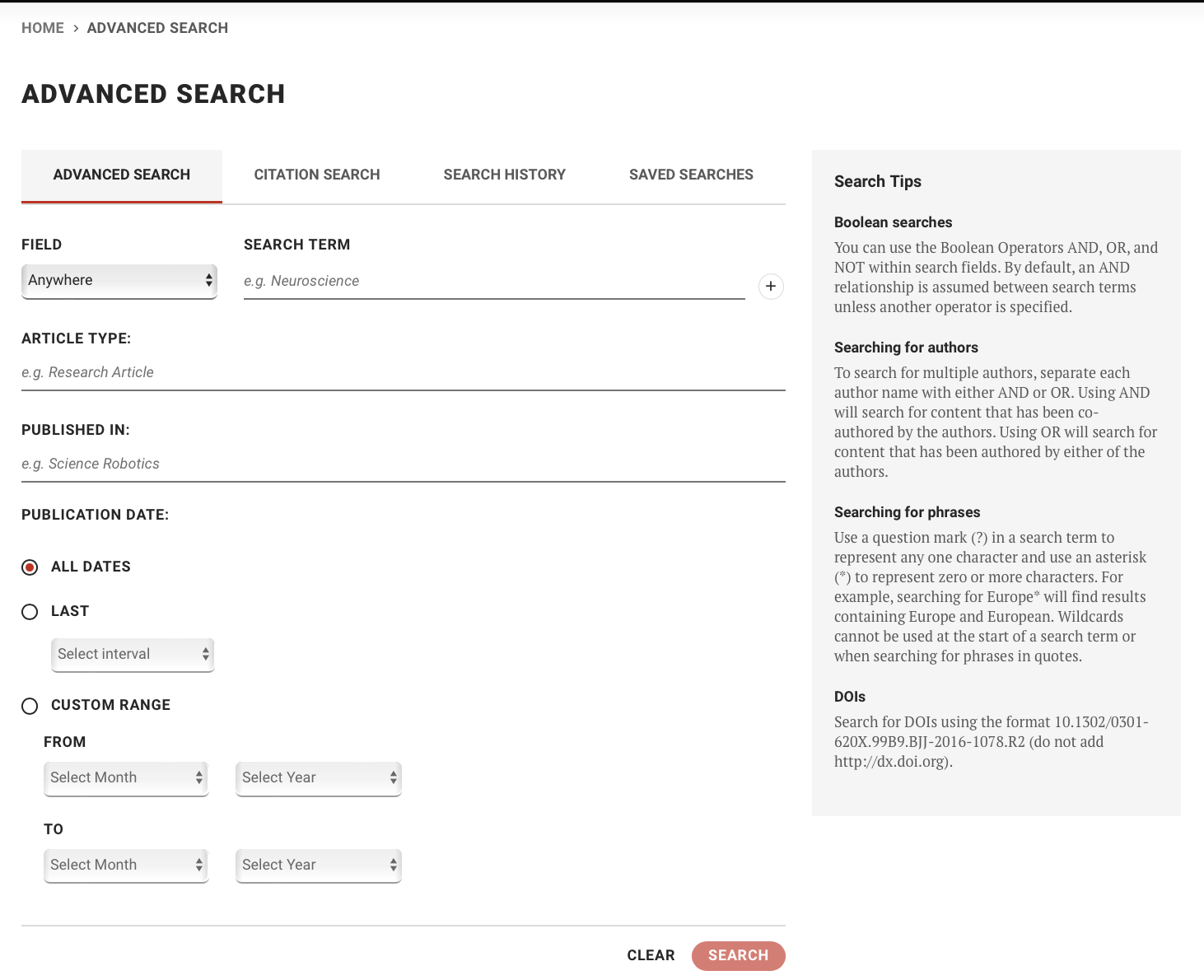The width and height of the screenshot is (1204, 980).
Task: Open the Select interval dropdown
Action: pyautogui.click(x=133, y=655)
